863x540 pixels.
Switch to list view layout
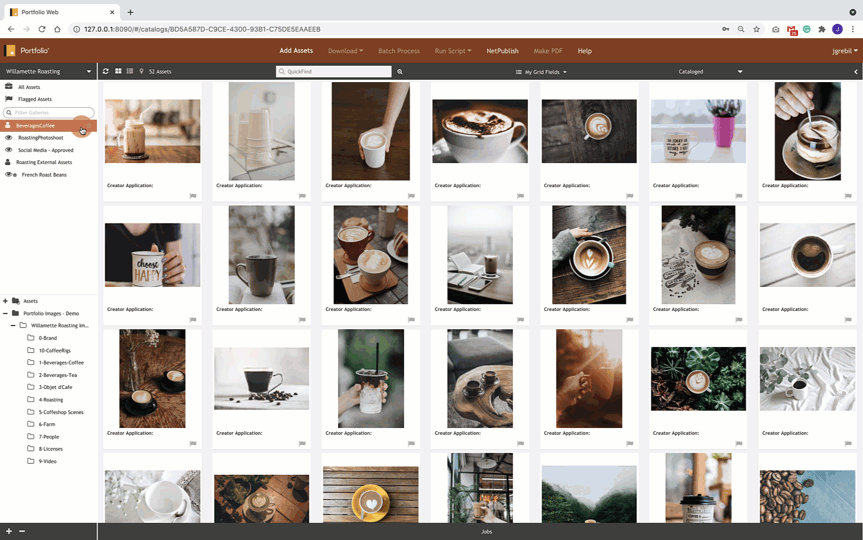click(x=130, y=71)
